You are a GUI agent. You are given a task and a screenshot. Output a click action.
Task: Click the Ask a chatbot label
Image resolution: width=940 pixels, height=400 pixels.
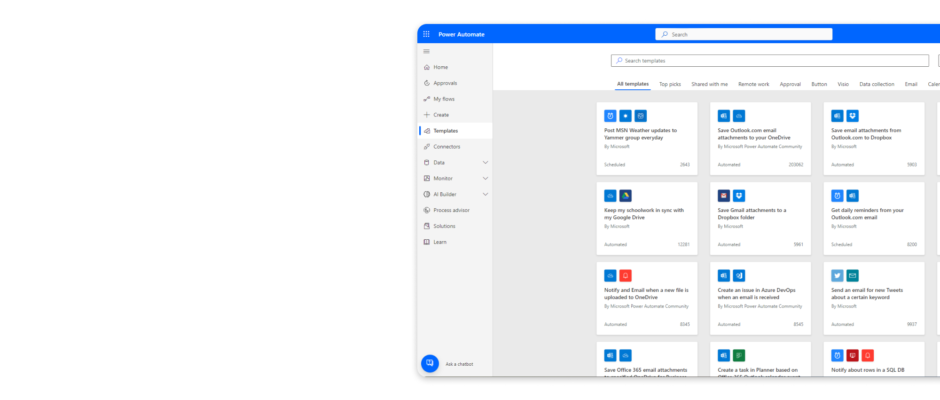pyautogui.click(x=459, y=364)
